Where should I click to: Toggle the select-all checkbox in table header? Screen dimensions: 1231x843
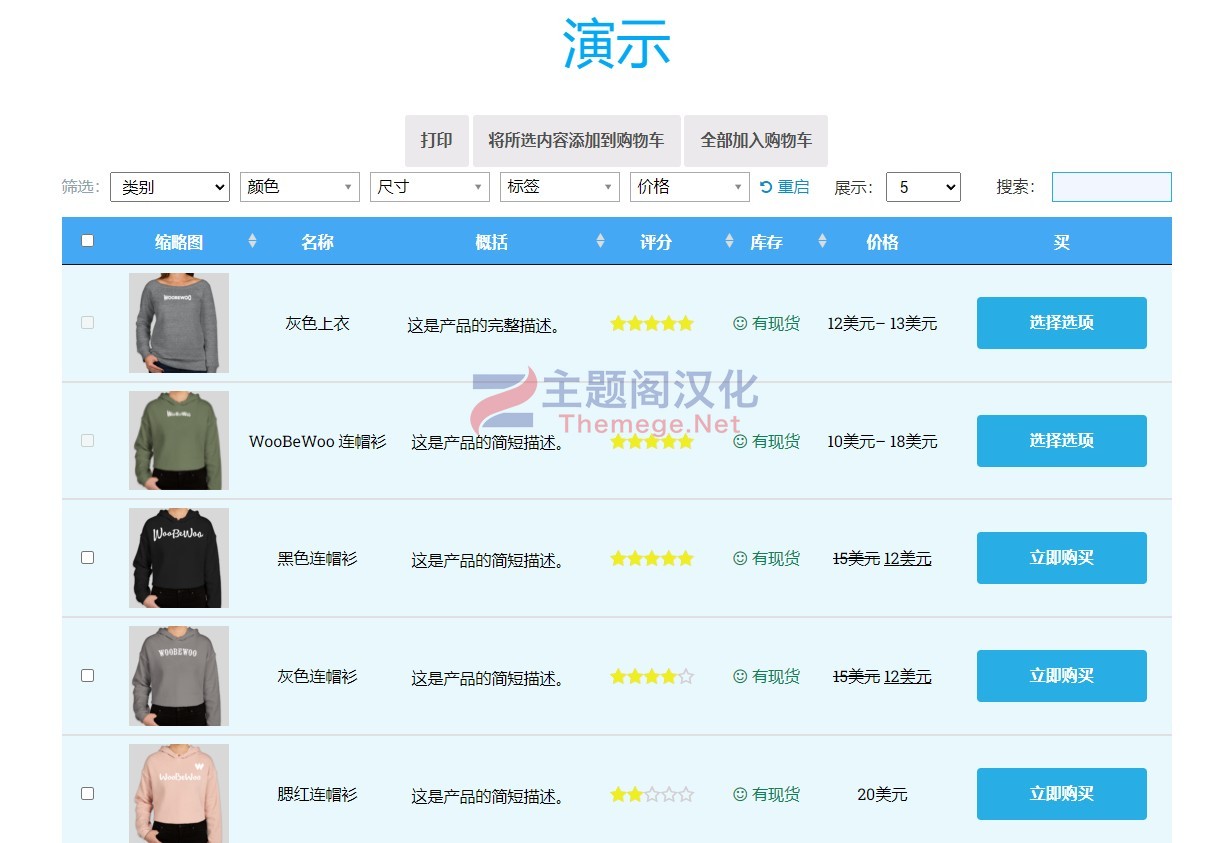pos(87,241)
